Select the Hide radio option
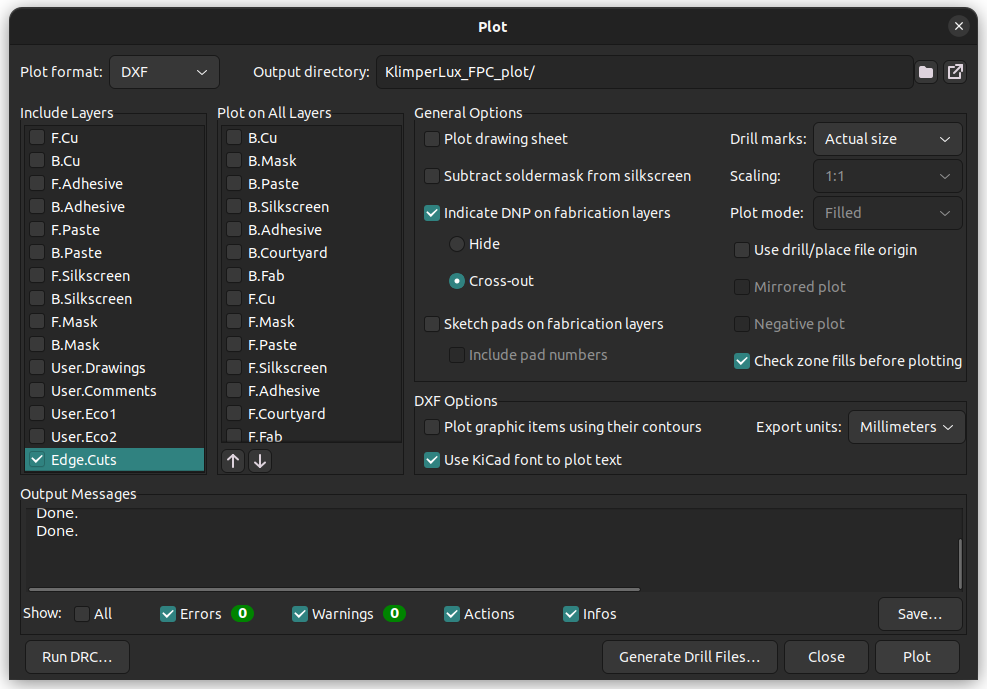 click(x=457, y=244)
